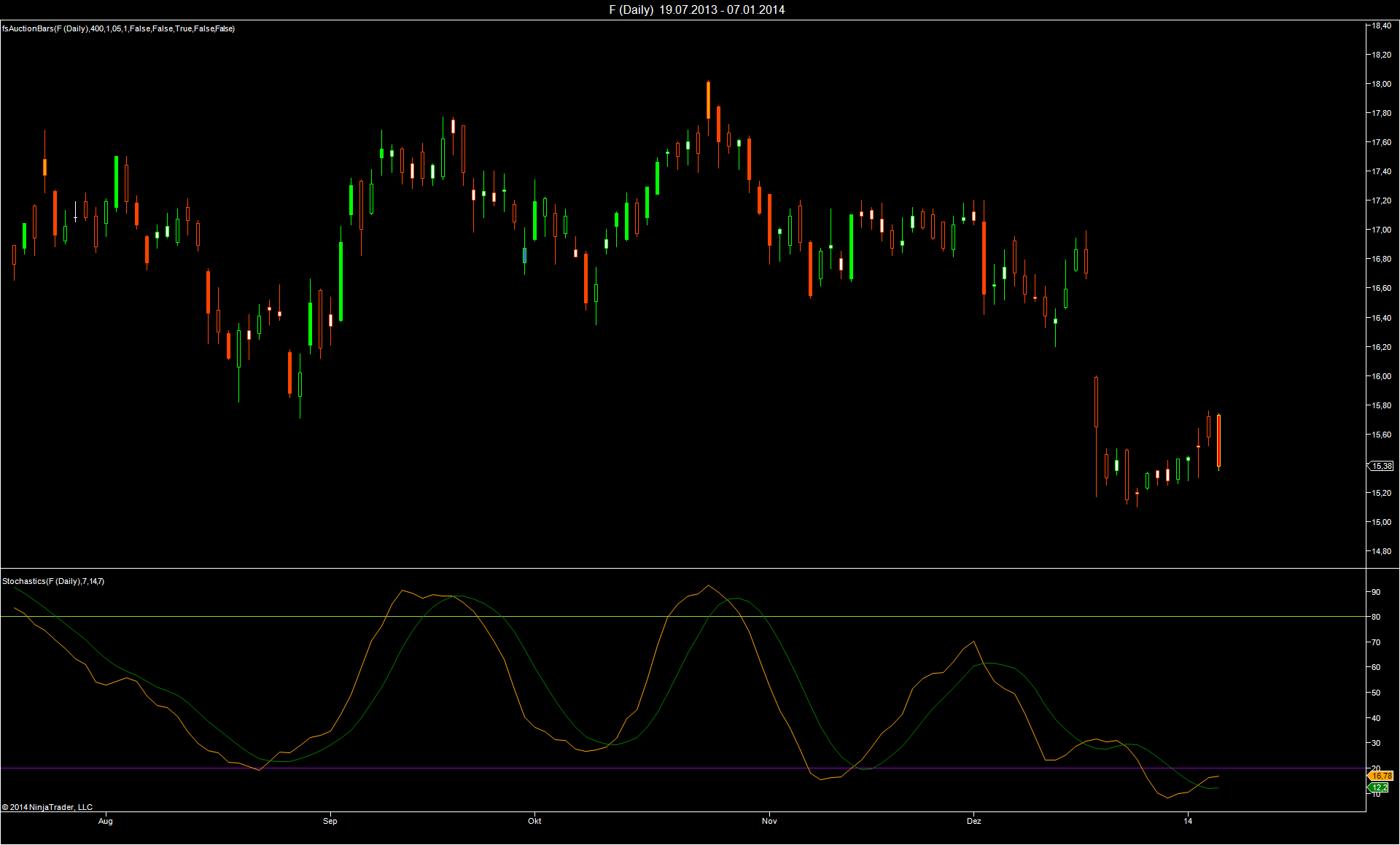Click the Okt label on time axis

pos(534,821)
